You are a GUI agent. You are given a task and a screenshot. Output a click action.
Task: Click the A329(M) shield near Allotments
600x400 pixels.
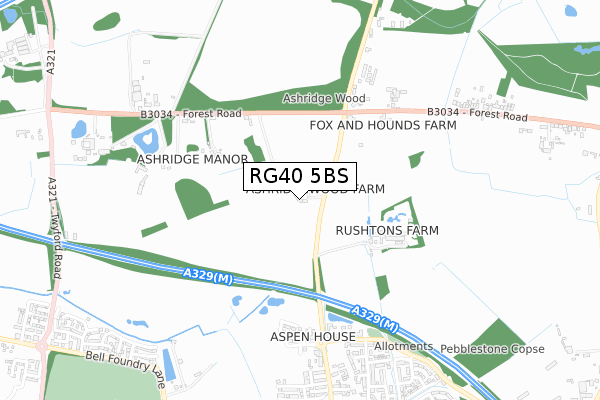(375, 318)
